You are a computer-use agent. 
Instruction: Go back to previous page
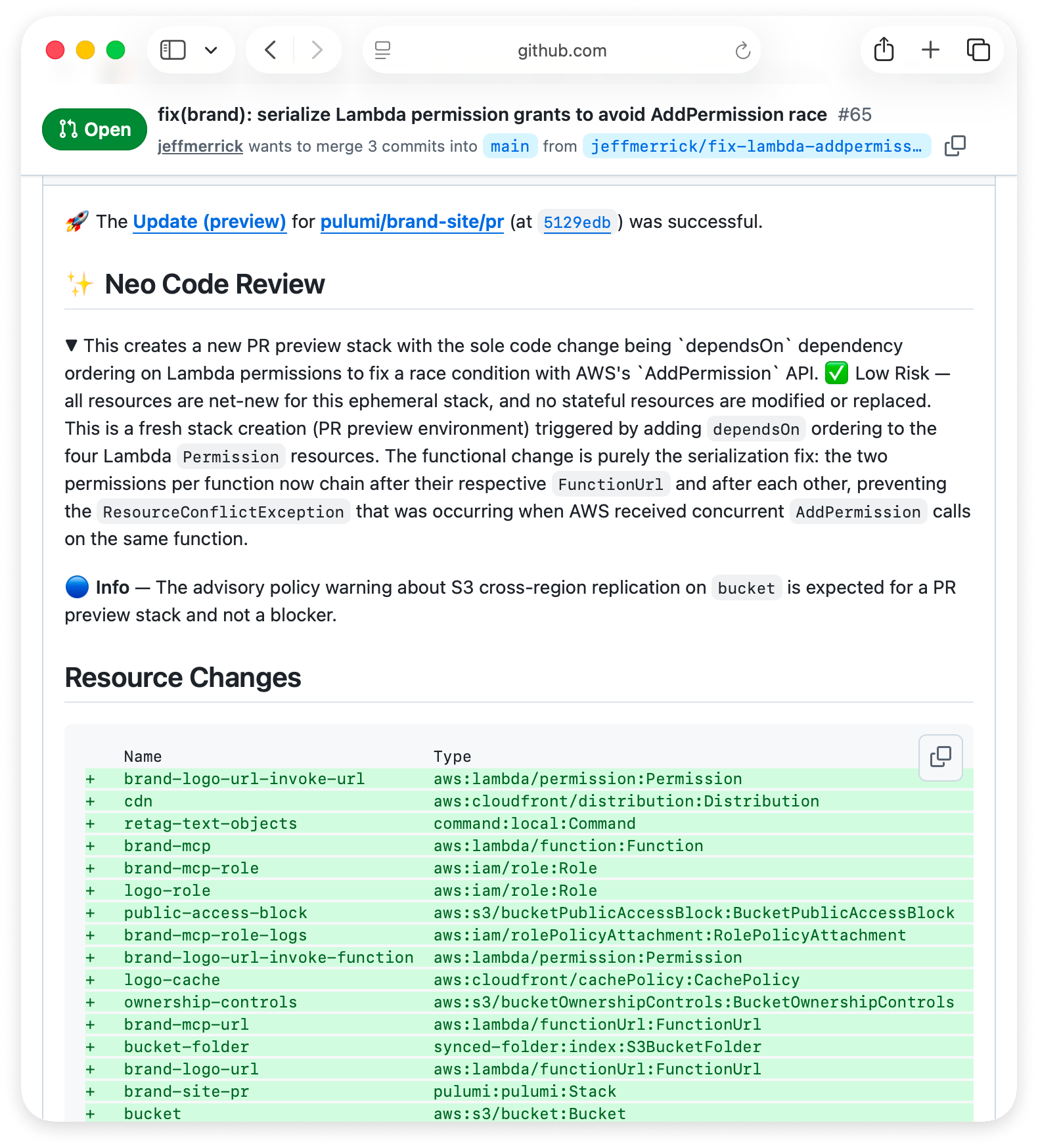pyautogui.click(x=270, y=50)
